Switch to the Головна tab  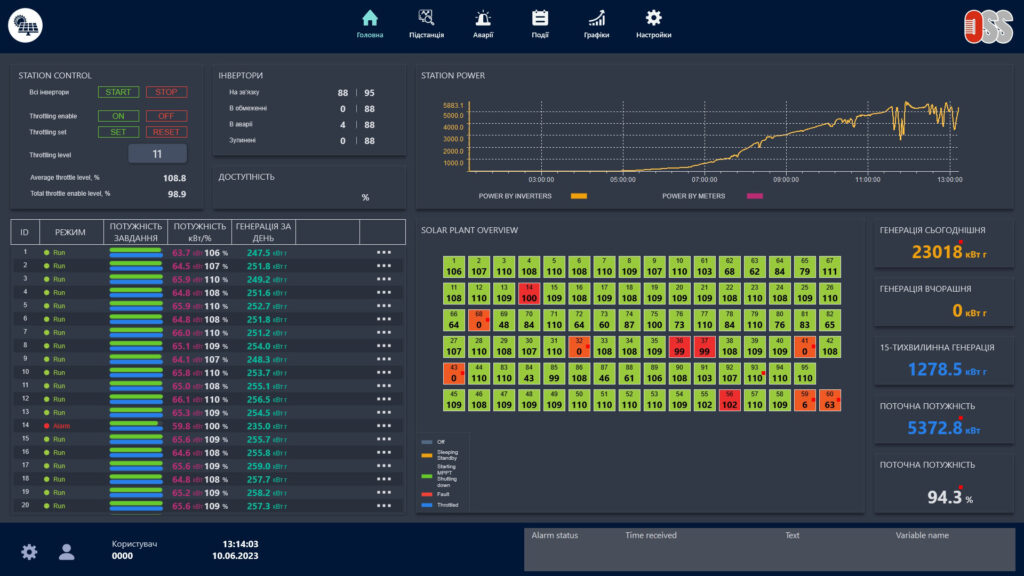(x=371, y=19)
